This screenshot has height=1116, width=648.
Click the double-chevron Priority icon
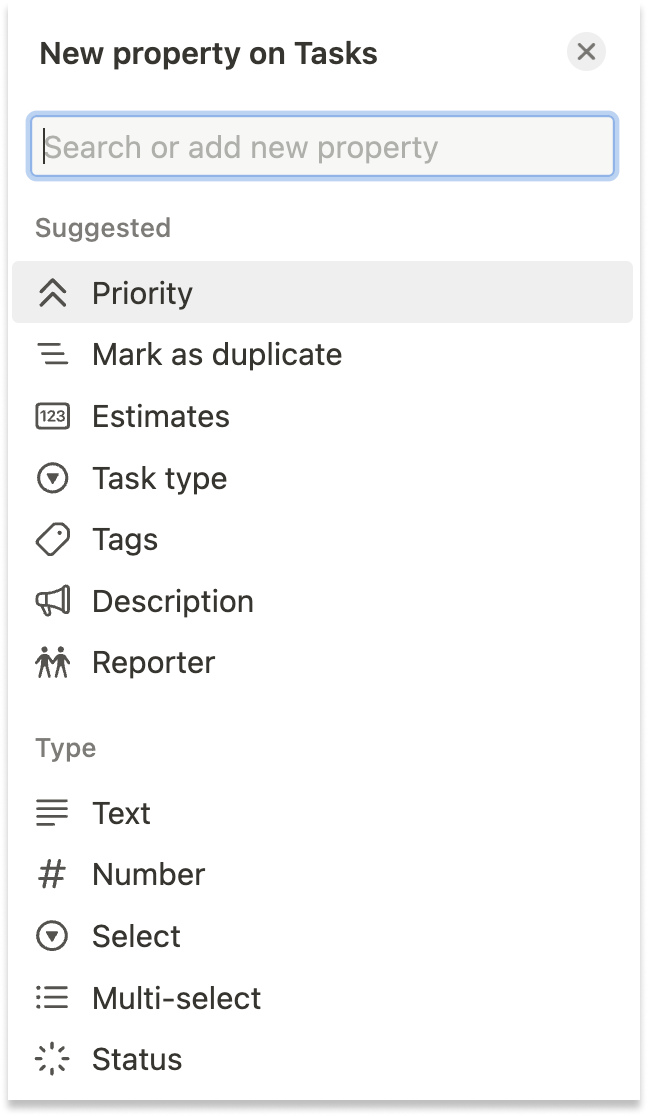(52, 293)
